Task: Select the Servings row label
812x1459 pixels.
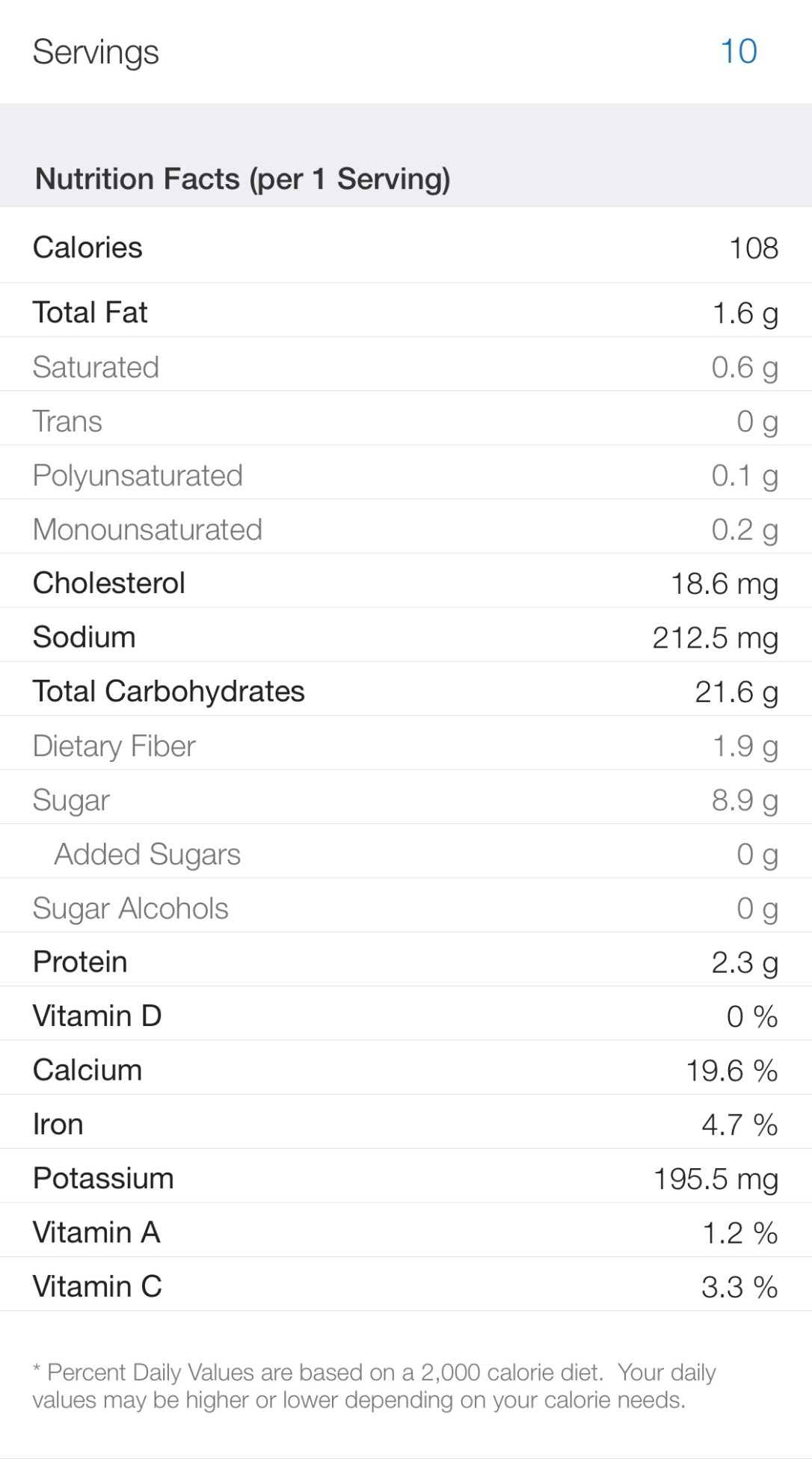Action: (96, 52)
